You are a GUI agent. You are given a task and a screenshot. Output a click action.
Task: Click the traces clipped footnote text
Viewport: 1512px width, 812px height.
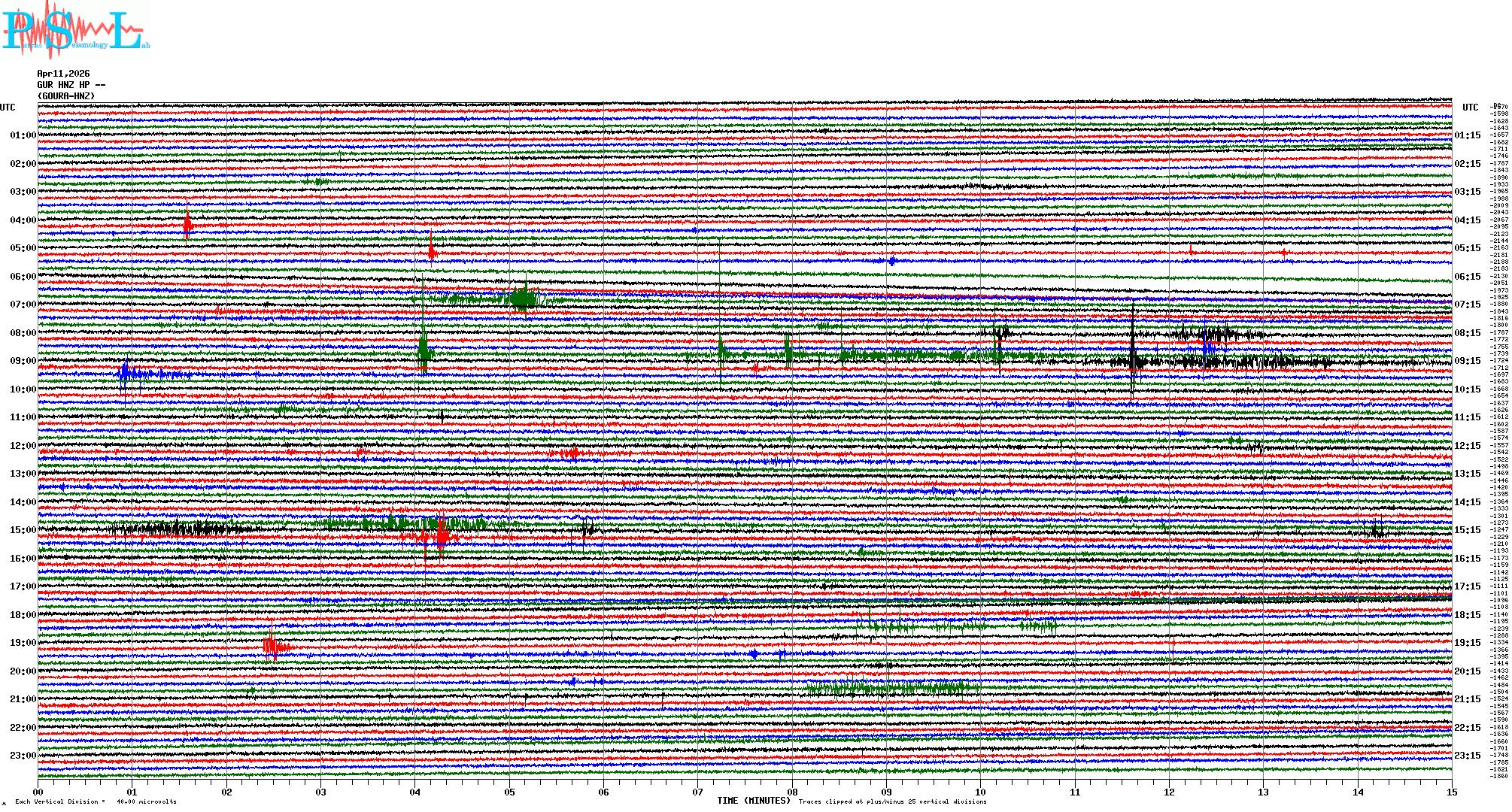892,801
